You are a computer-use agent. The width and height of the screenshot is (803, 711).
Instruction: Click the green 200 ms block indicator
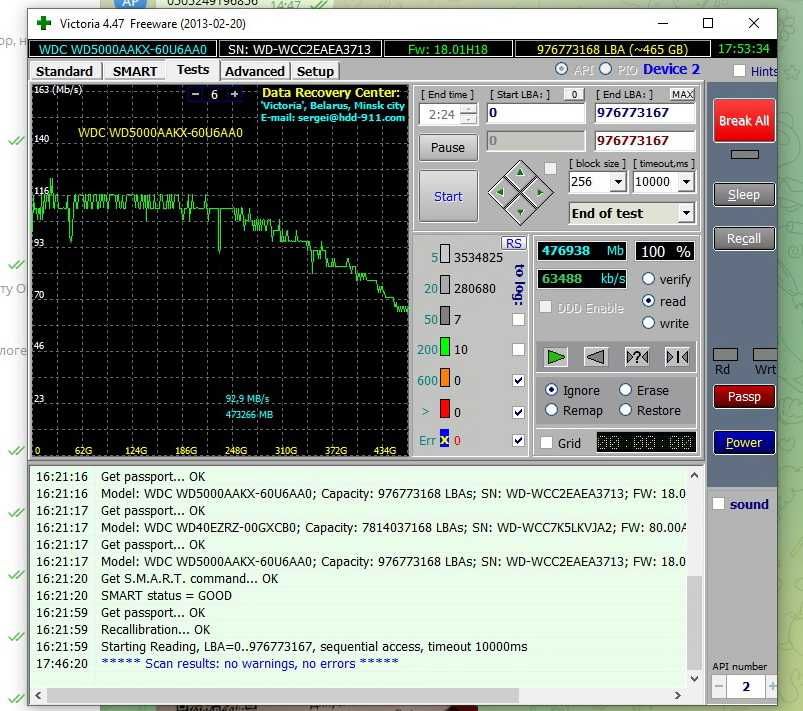[x=445, y=347]
